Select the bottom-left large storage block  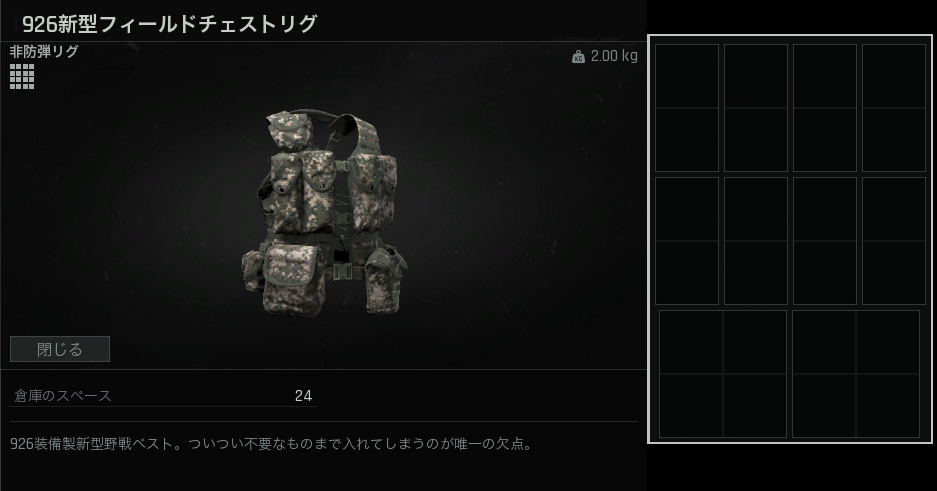pyautogui.click(x=722, y=374)
